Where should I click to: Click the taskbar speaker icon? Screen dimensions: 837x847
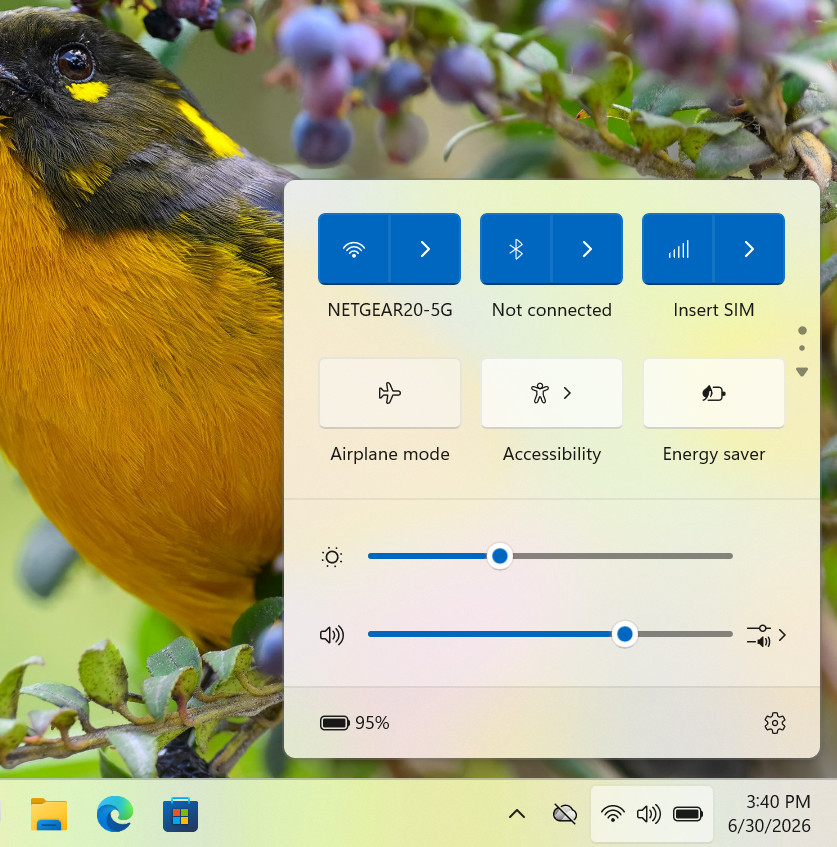point(648,814)
